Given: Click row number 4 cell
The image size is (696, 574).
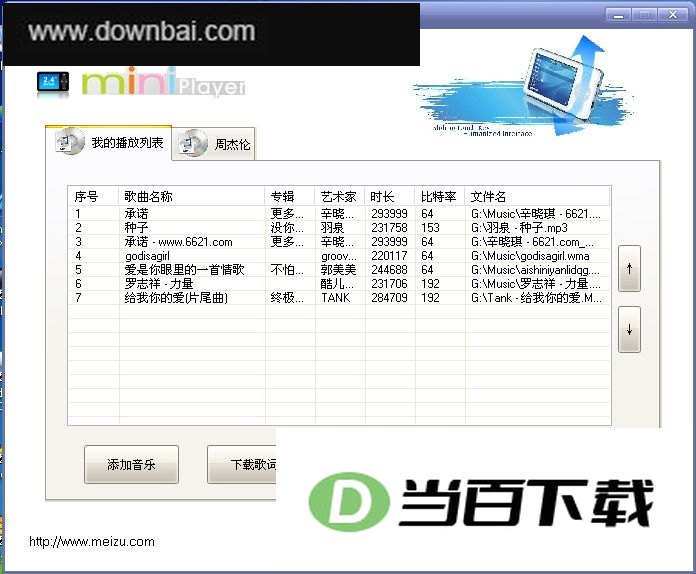Looking at the screenshot, I should point(79,256).
